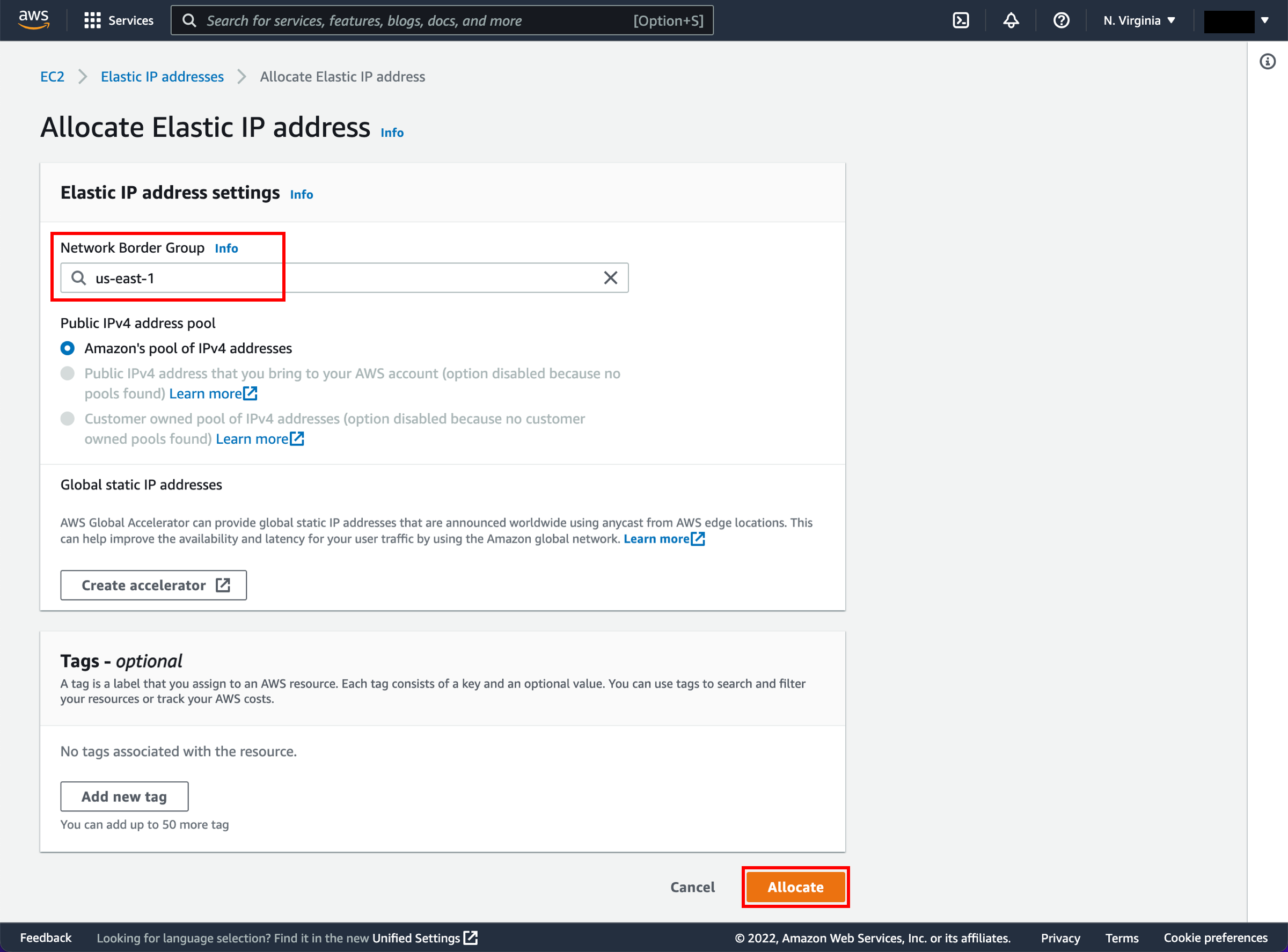1288x952 pixels.
Task: Open the Services grid menu
Action: [x=92, y=21]
